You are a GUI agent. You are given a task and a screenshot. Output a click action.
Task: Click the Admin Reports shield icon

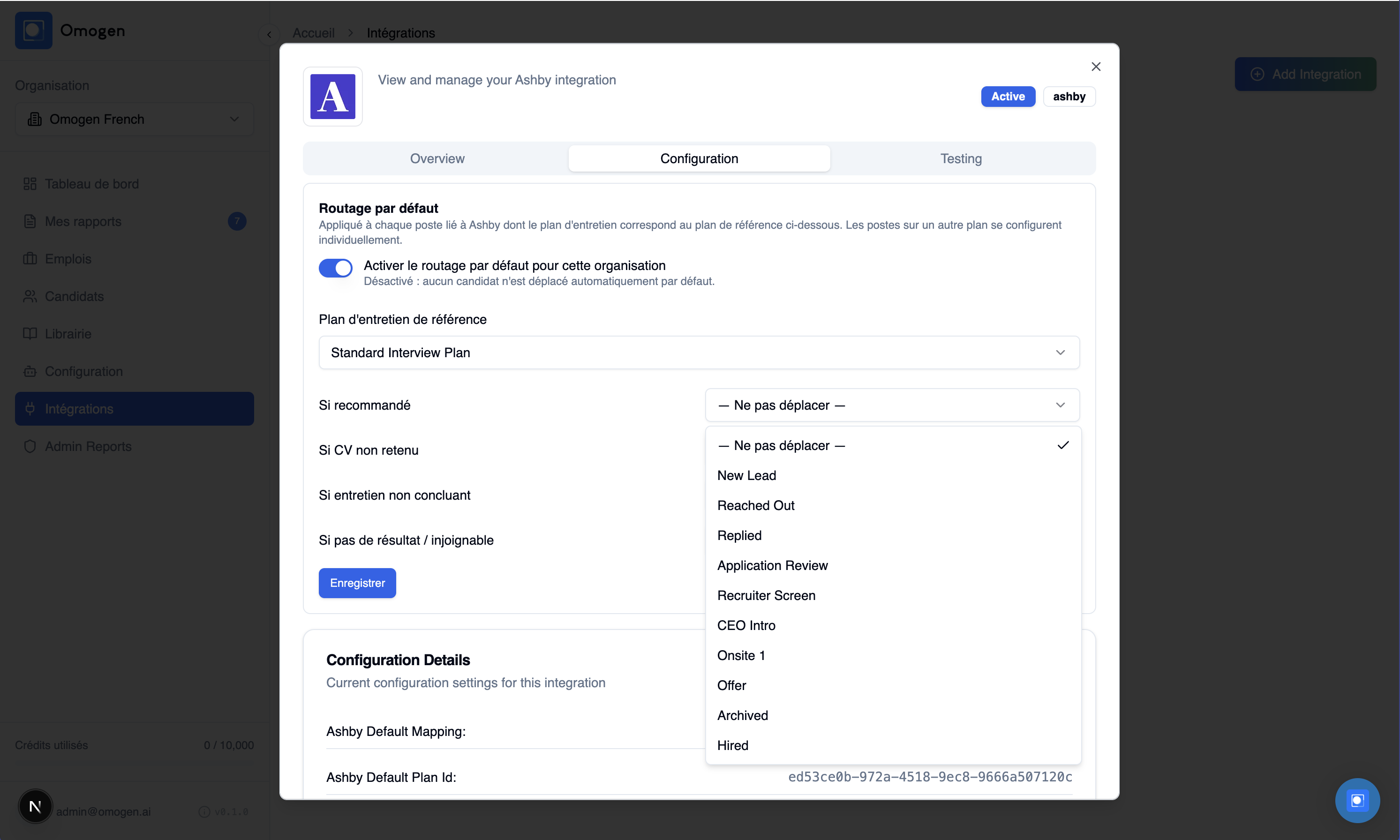30,447
